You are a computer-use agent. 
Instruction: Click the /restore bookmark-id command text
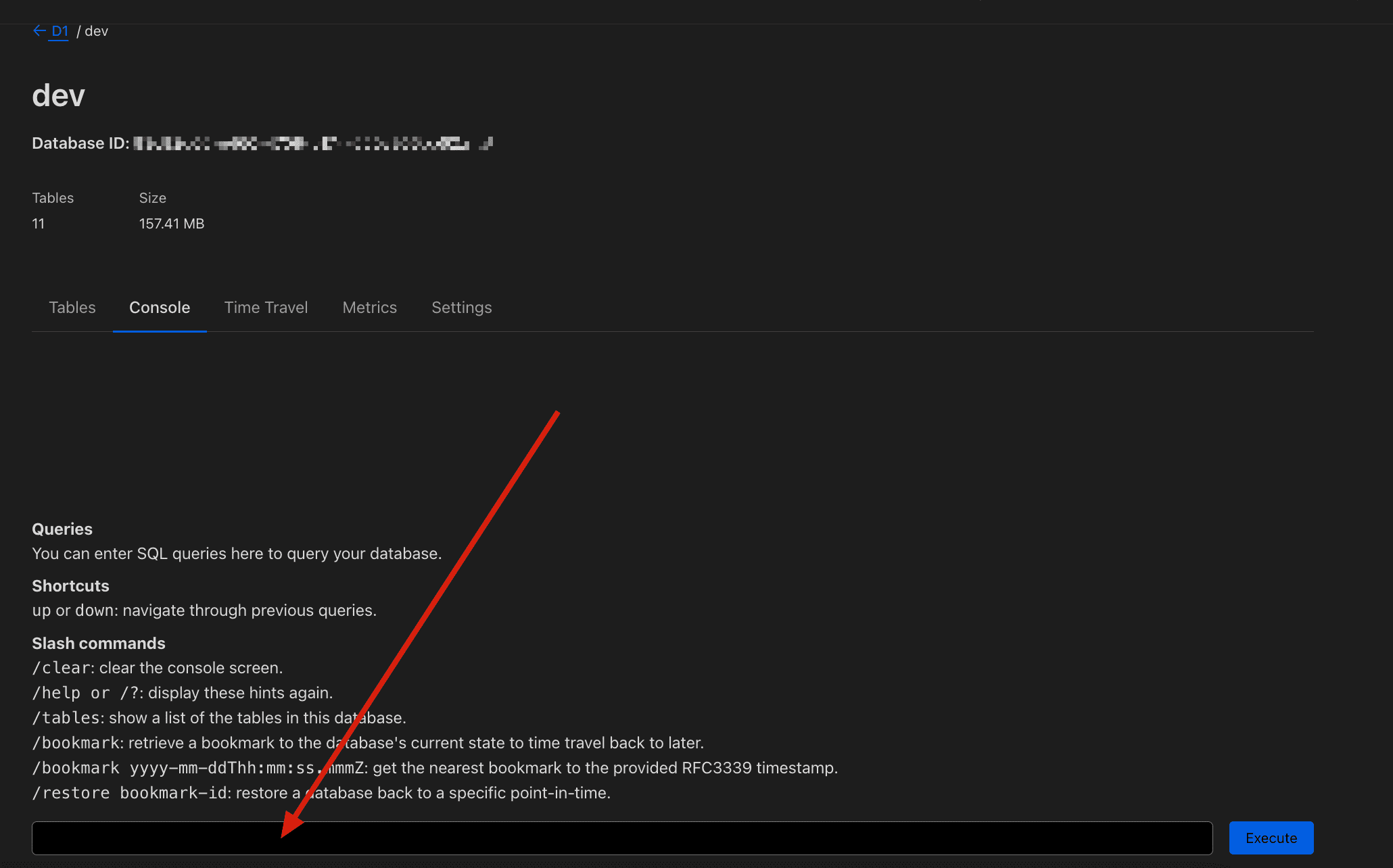click(128, 793)
